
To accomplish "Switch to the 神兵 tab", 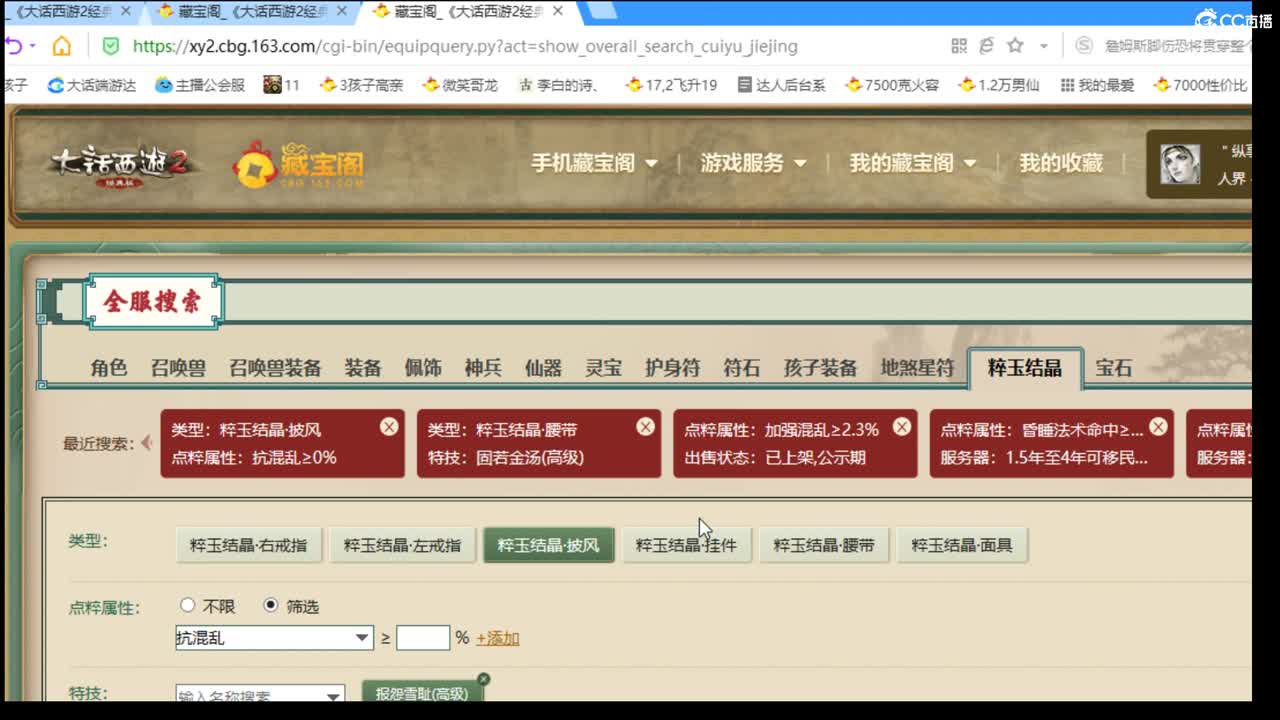I will point(483,368).
